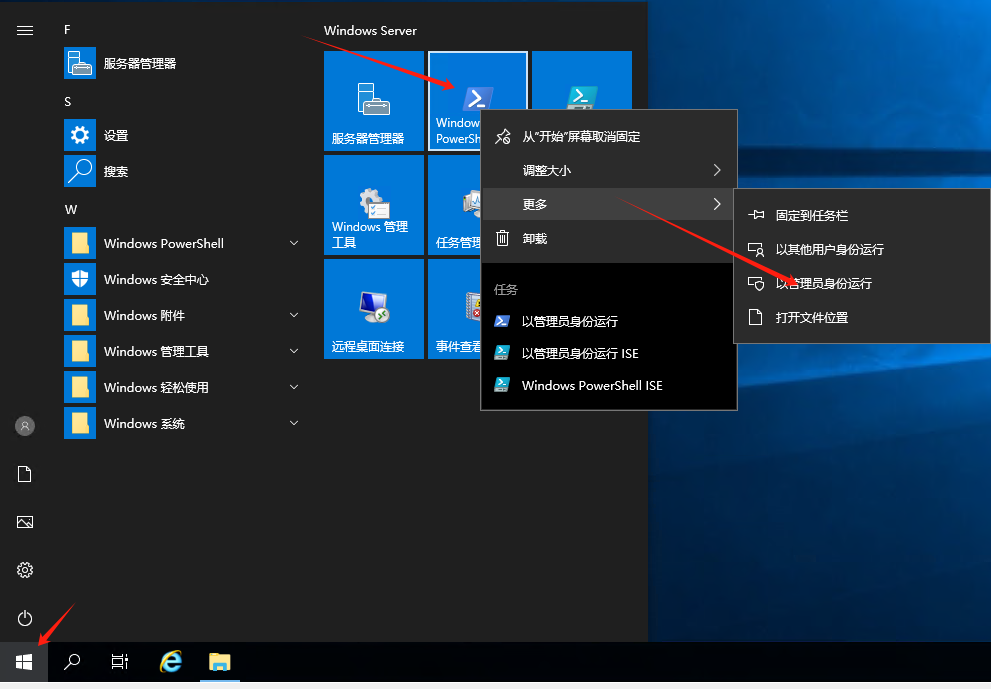Select 打开文件位置
Viewport: 991px width, 689px height.
[x=862, y=318]
